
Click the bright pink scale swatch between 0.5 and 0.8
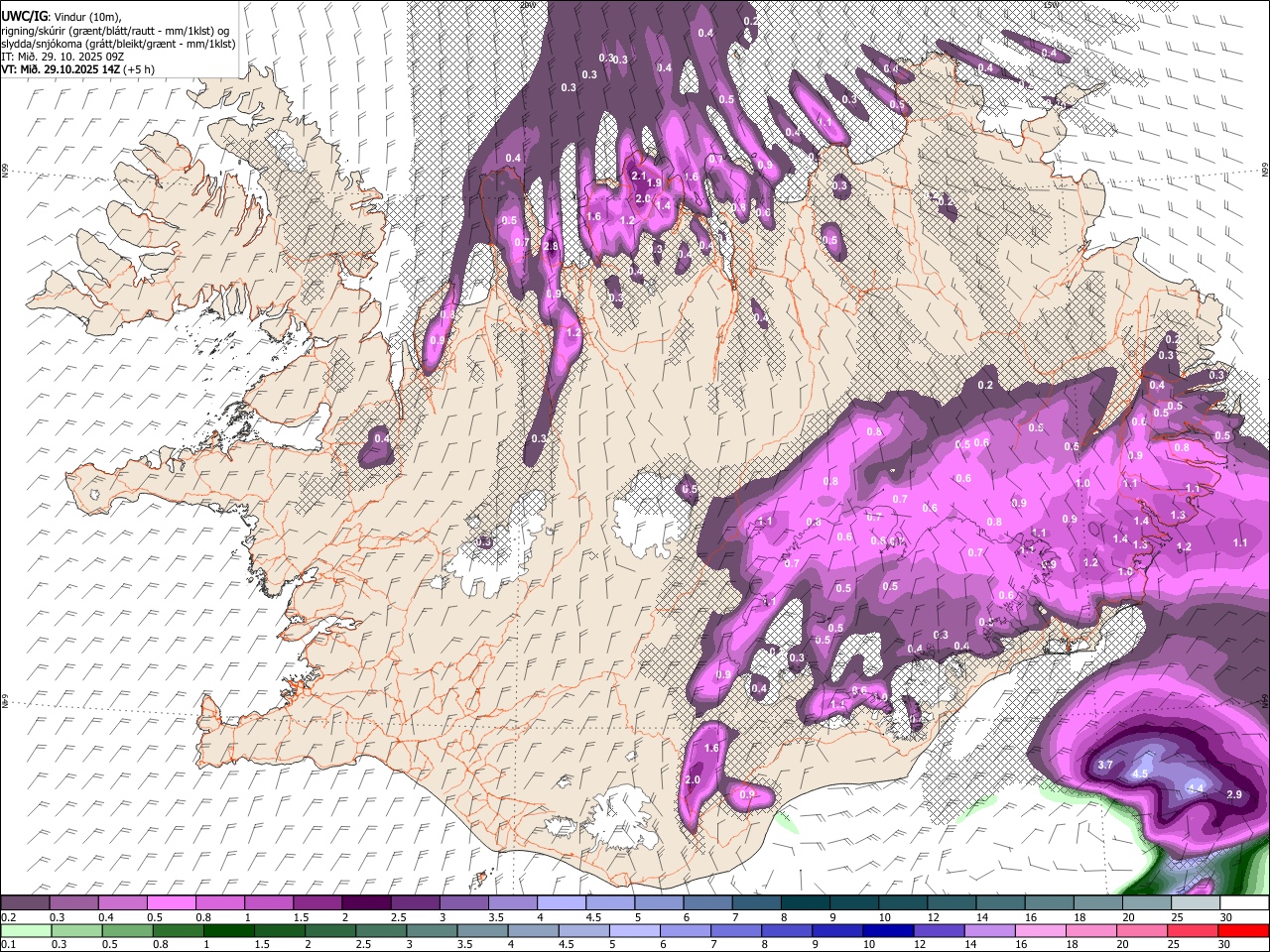173,903
